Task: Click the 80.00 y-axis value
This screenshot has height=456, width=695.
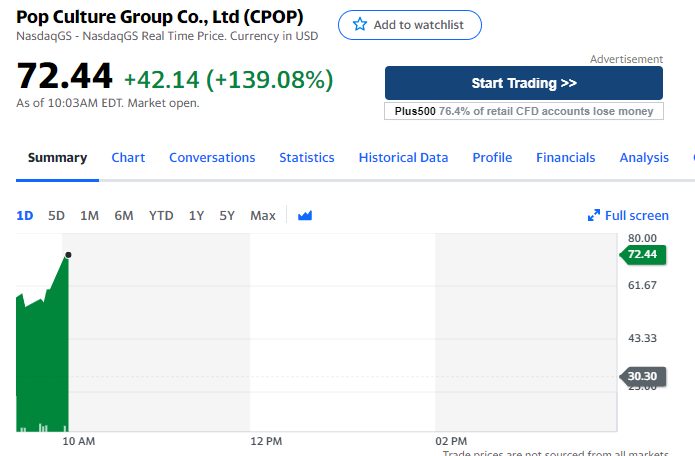Action: (x=642, y=238)
